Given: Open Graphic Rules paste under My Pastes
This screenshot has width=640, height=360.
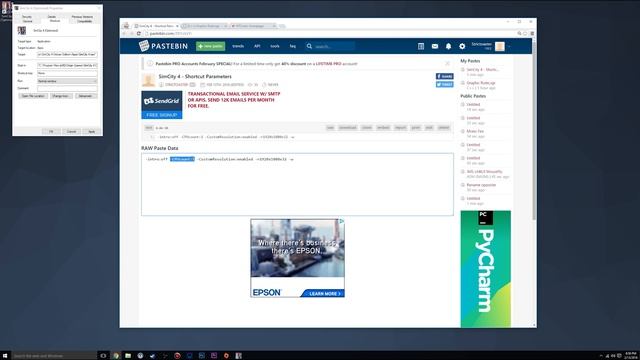Looking at the screenshot, I should coord(481,83).
